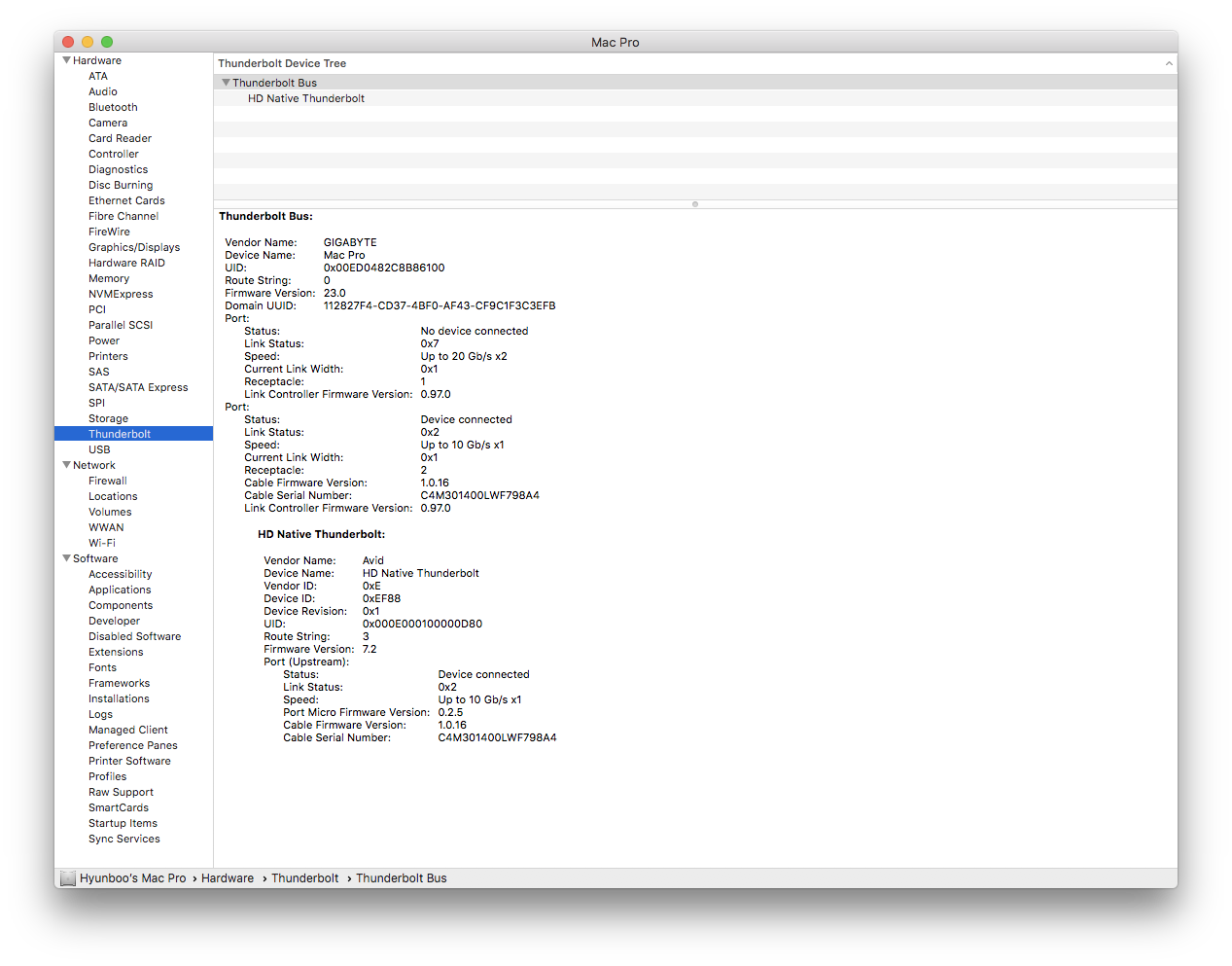The image size is (1232, 966).
Task: Select Fonts in sidebar
Action: [102, 667]
